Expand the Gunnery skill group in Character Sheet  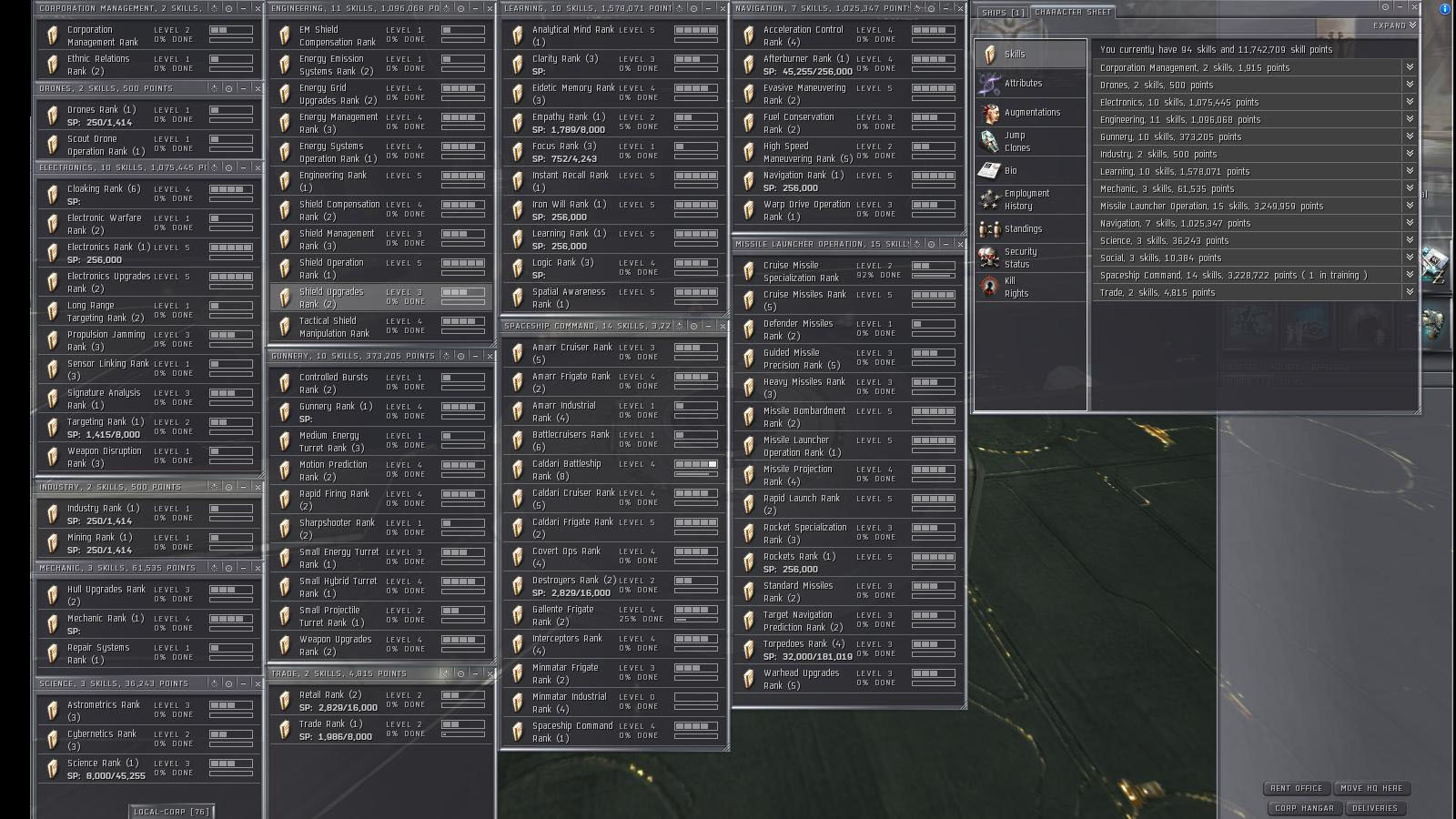(1410, 136)
